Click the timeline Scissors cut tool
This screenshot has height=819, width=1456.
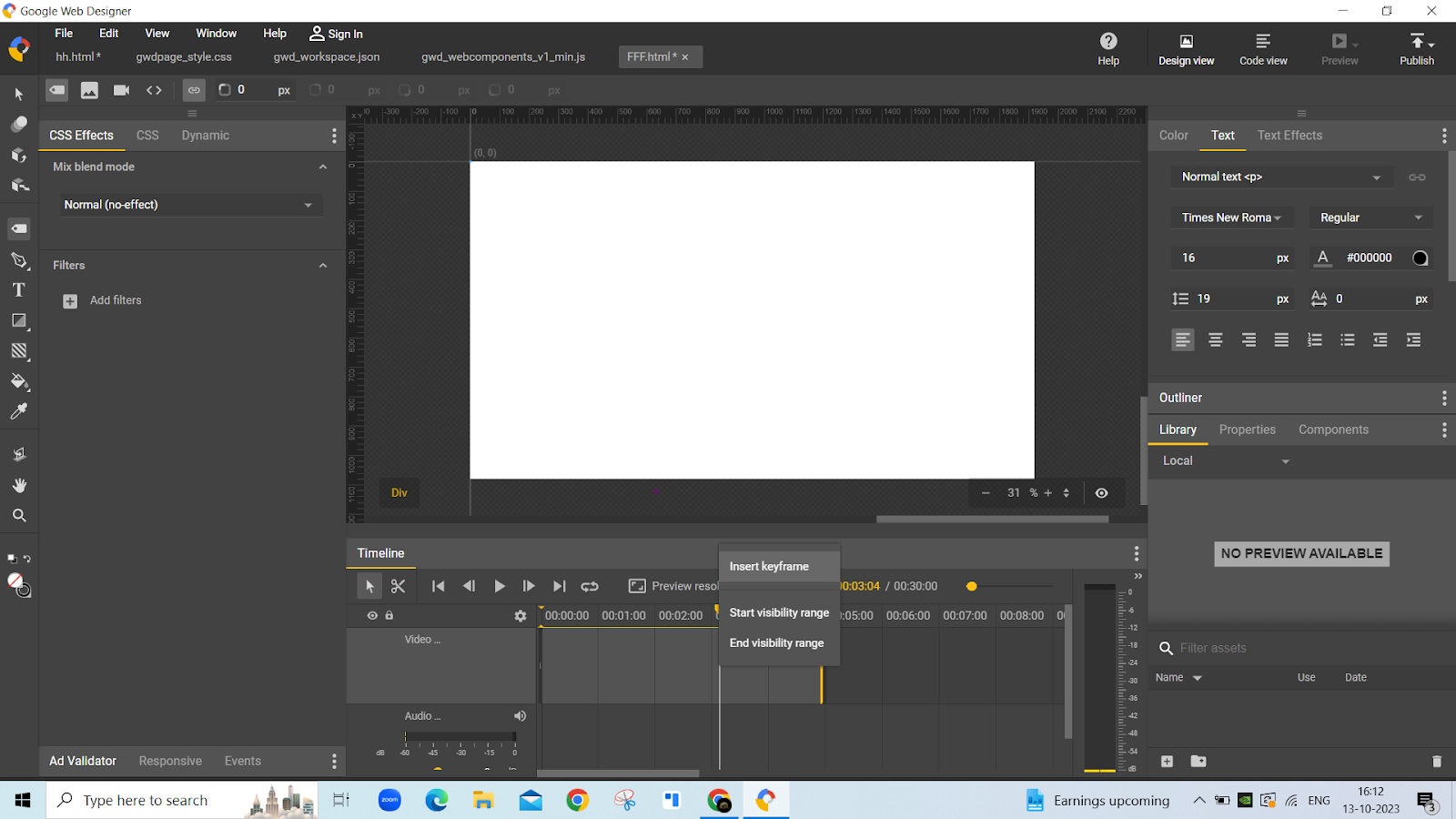[x=398, y=587]
